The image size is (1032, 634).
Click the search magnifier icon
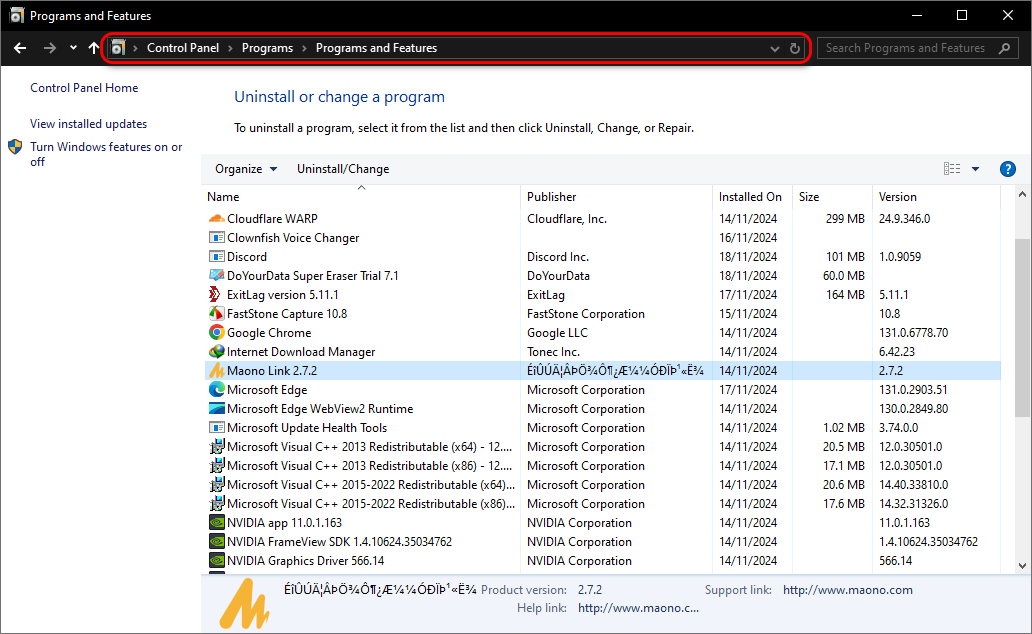[1004, 48]
